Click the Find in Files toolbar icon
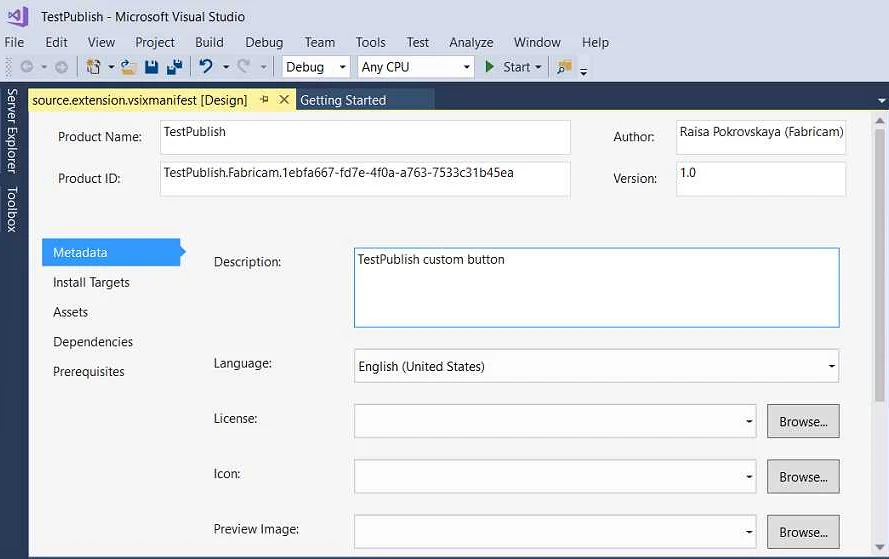The height and width of the screenshot is (559, 889). (x=564, y=67)
